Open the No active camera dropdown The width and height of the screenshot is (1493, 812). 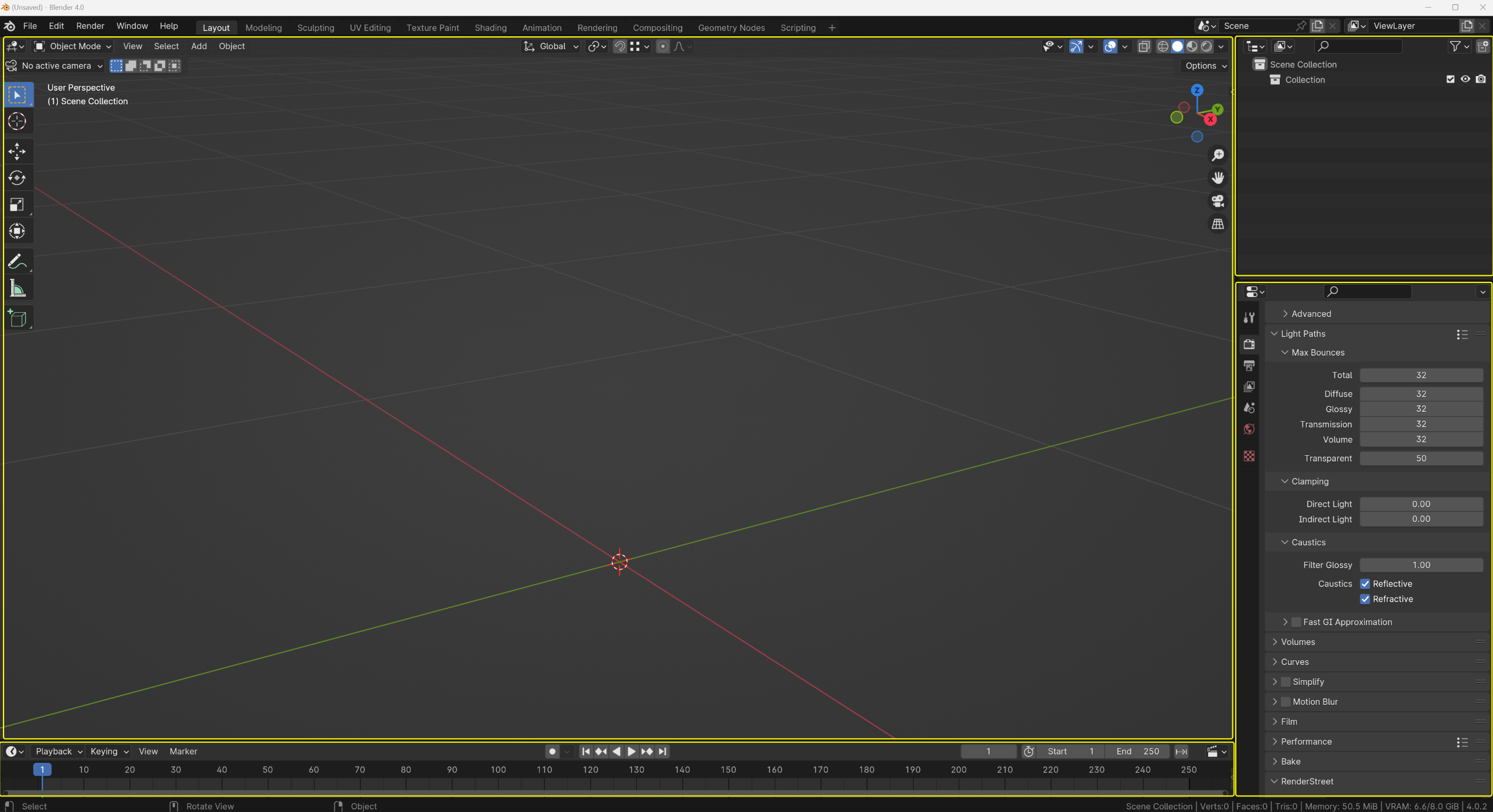55,66
